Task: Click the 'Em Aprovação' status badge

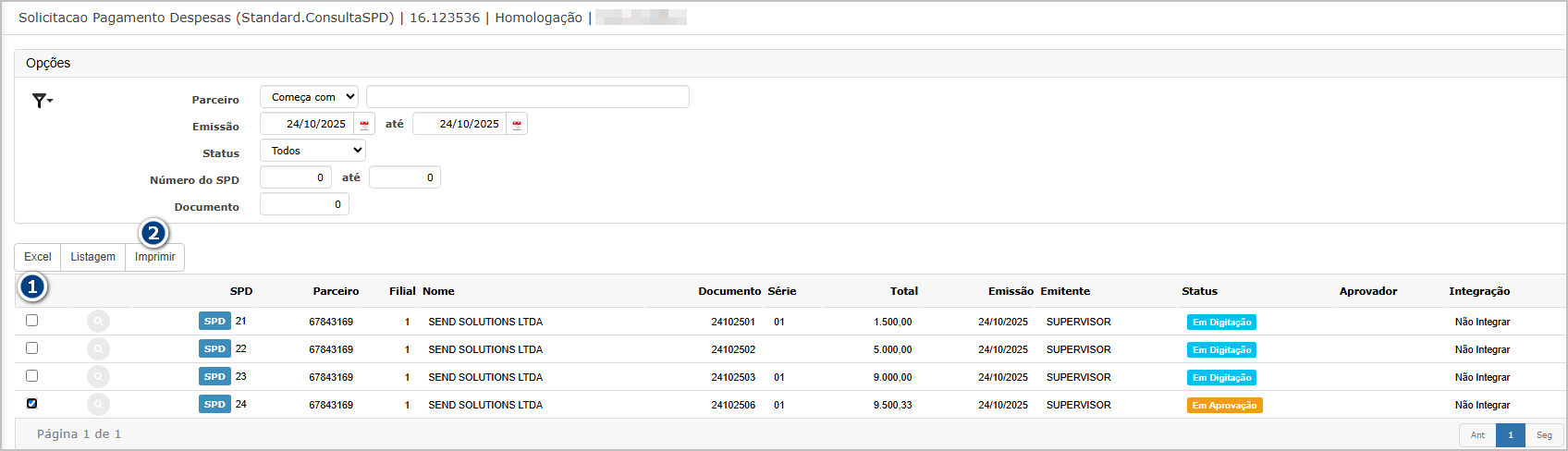Action: click(1224, 406)
